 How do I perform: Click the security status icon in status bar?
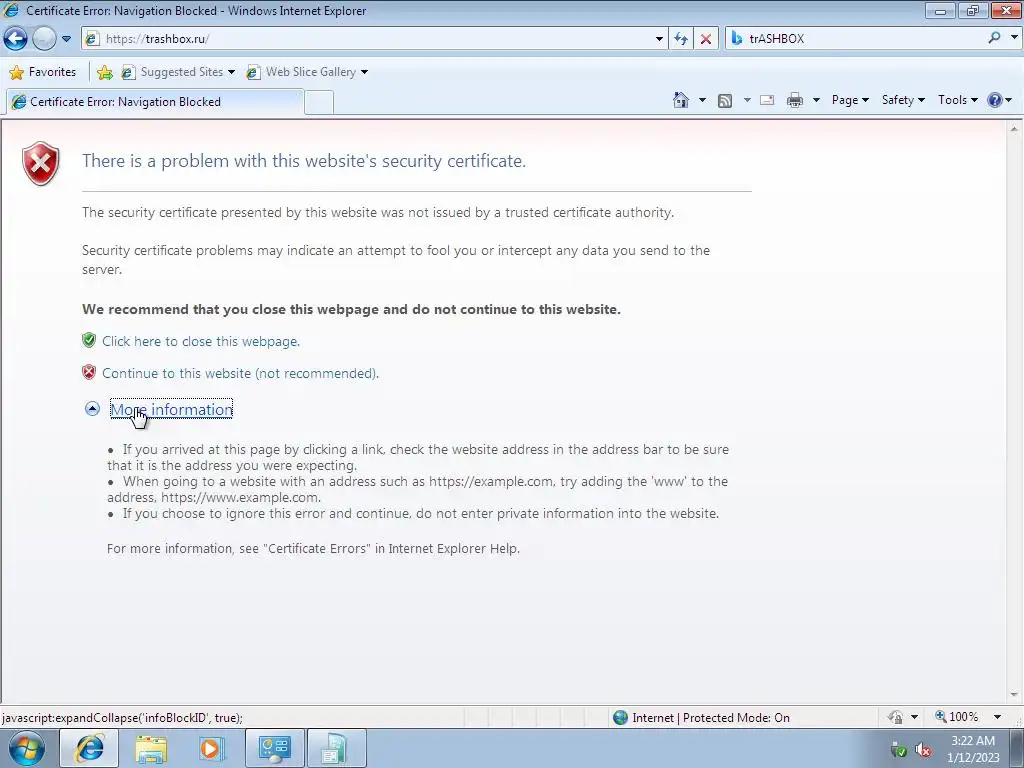click(895, 718)
